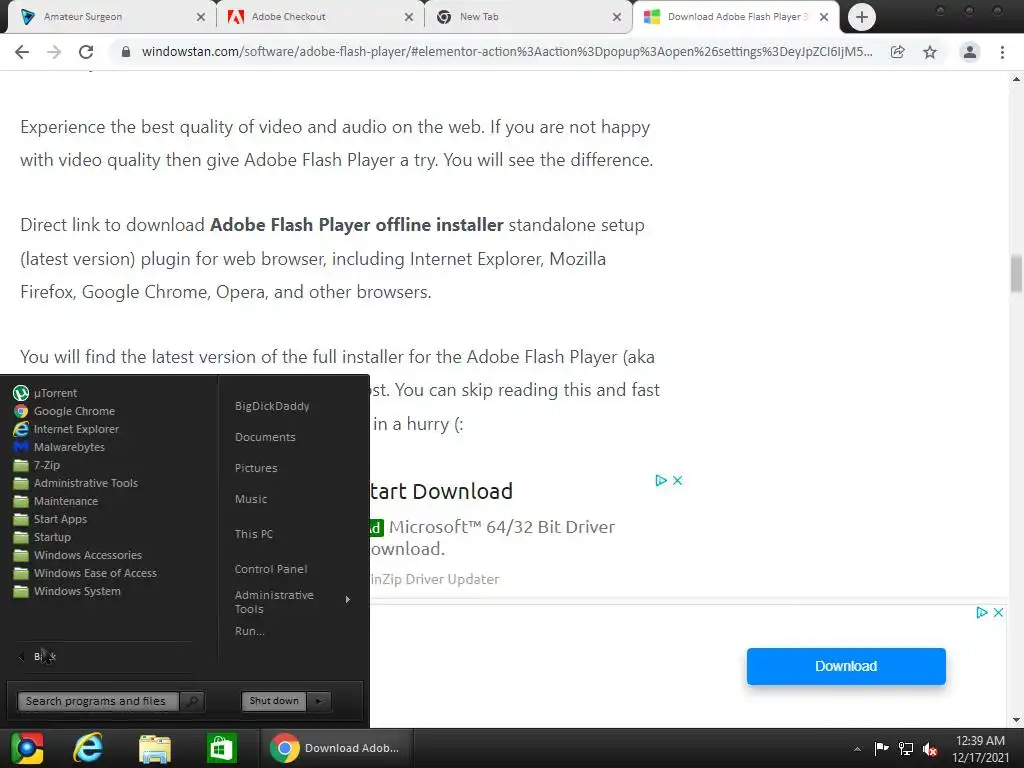Viewport: 1024px width, 768px height.
Task: Expand Administrative Tools submenu arrow
Action: (x=347, y=600)
